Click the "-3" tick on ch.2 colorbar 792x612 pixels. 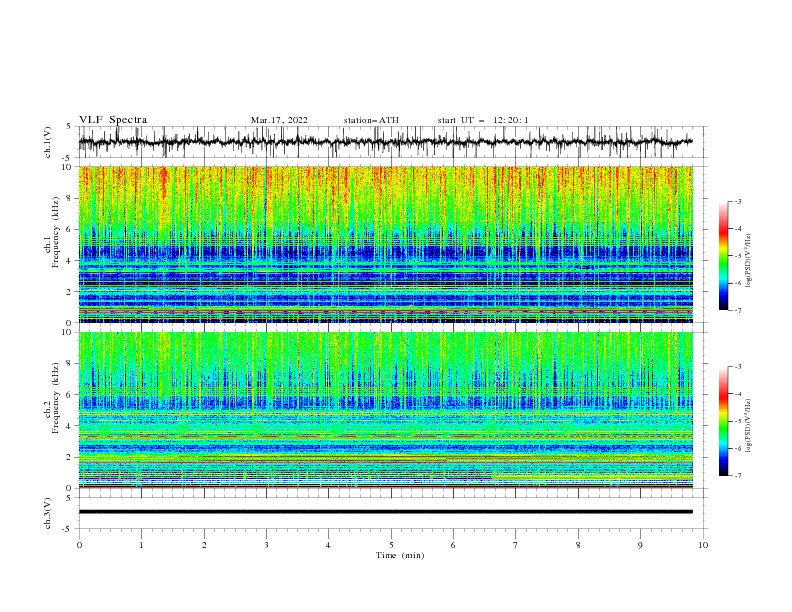(x=738, y=367)
